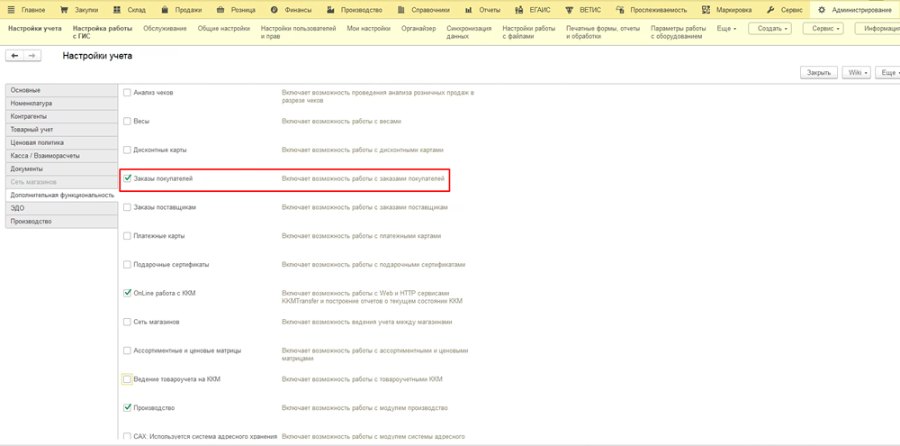Expand the Еще menu in subsection bar
The height and width of the screenshot is (446, 900).
(x=727, y=28)
